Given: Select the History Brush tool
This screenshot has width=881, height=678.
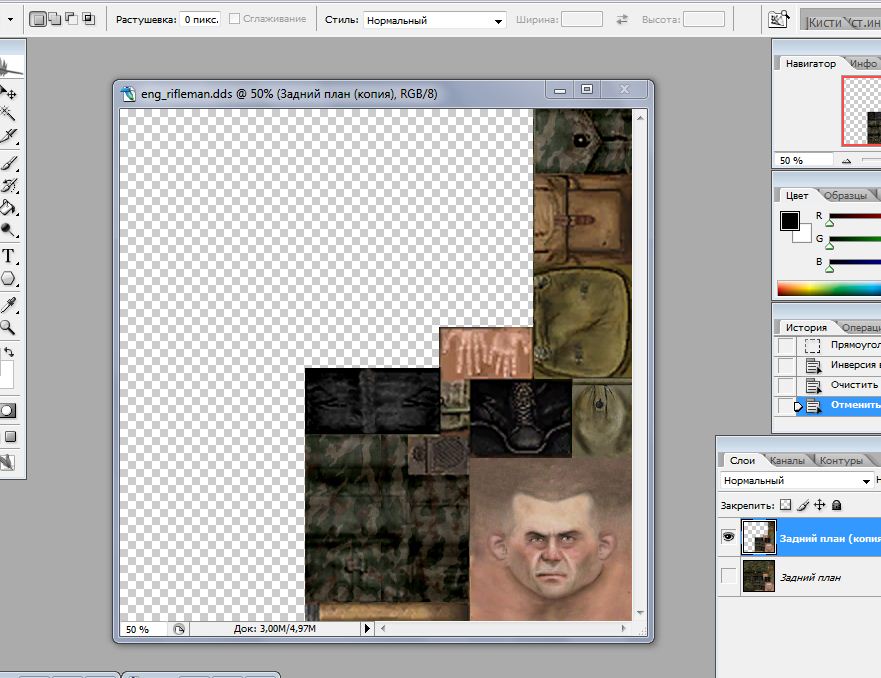Looking at the screenshot, I should pos(8,185).
